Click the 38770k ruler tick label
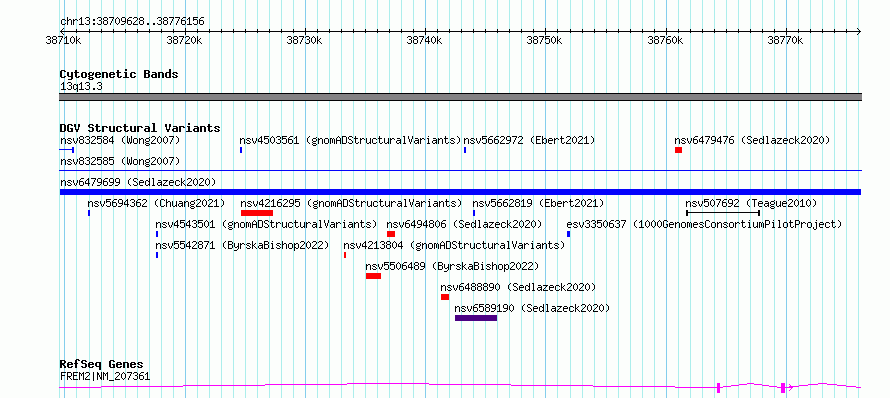Screen dimensions: 890x398 pyautogui.click(x=786, y=41)
